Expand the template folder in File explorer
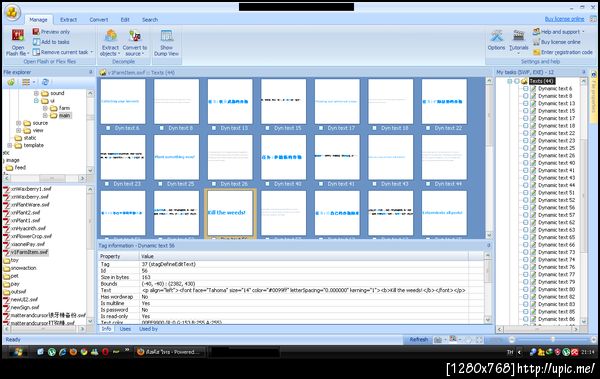 [10, 145]
